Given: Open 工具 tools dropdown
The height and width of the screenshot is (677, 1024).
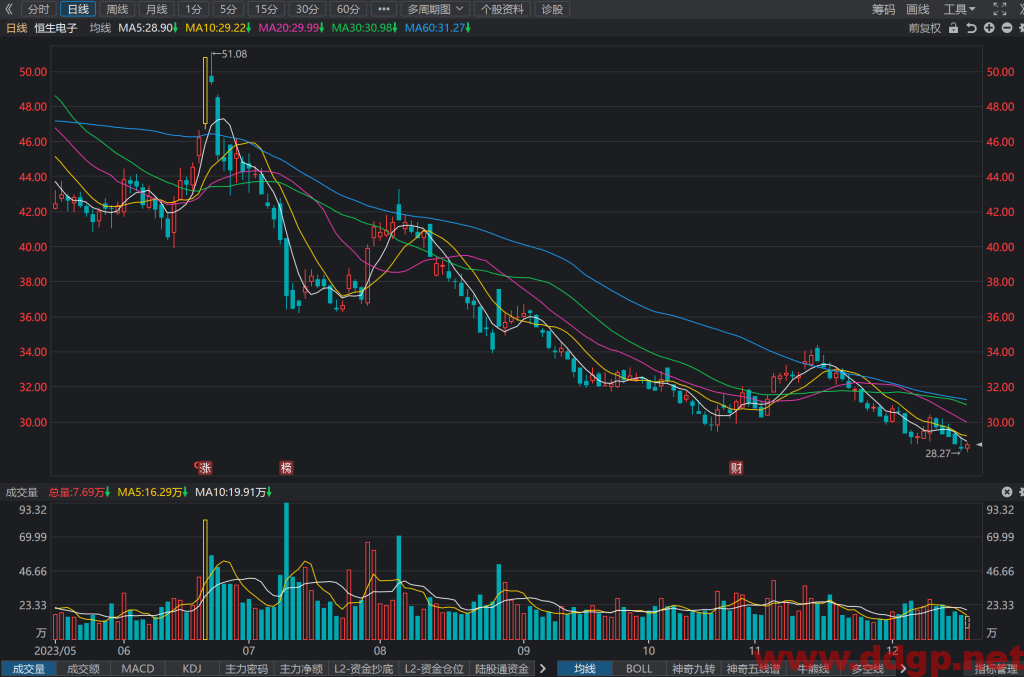Looking at the screenshot, I should click(959, 9).
